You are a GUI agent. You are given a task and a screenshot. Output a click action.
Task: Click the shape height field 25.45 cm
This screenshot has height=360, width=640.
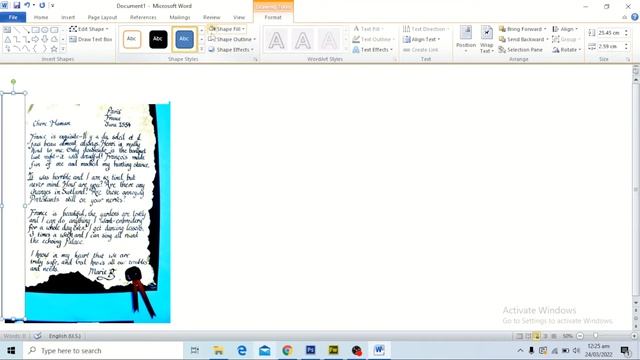[610, 33]
